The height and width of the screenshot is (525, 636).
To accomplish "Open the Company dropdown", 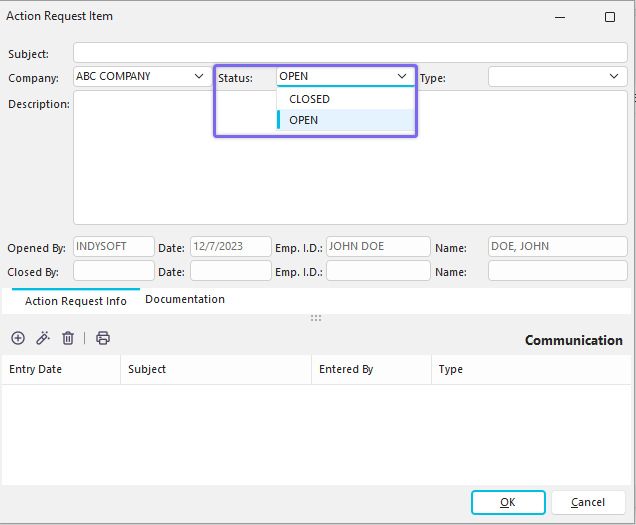I will pyautogui.click(x=196, y=76).
